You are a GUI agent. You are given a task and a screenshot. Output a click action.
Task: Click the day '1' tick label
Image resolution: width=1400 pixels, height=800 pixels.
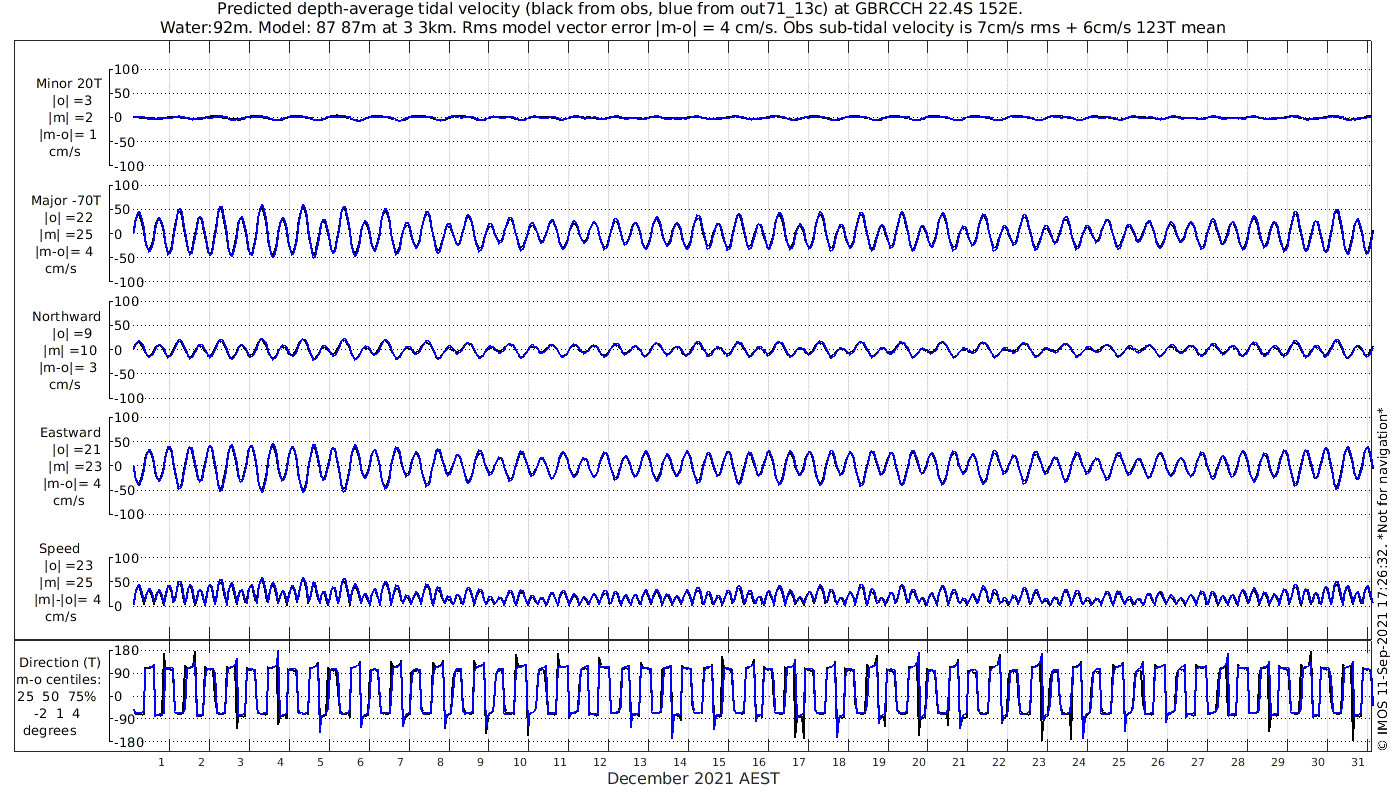click(161, 762)
